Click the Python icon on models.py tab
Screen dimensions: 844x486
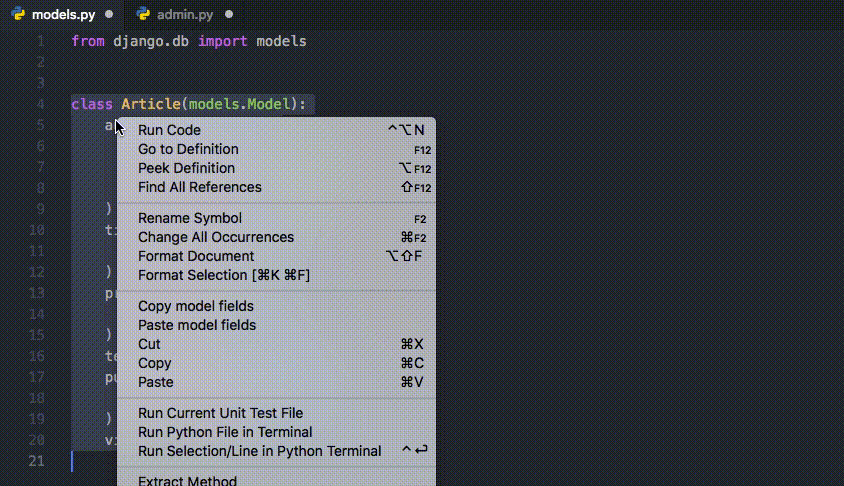pyautogui.click(x=18, y=14)
